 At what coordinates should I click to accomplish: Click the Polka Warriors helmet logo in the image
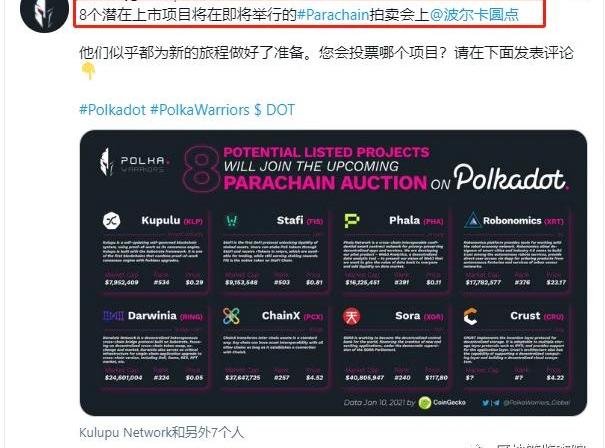pos(106,162)
